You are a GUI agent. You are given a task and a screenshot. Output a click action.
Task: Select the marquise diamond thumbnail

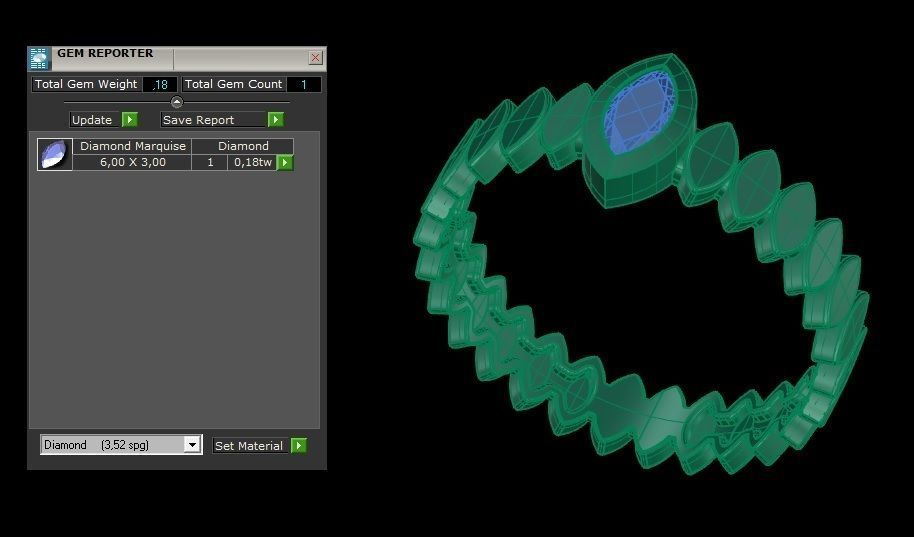pos(55,155)
